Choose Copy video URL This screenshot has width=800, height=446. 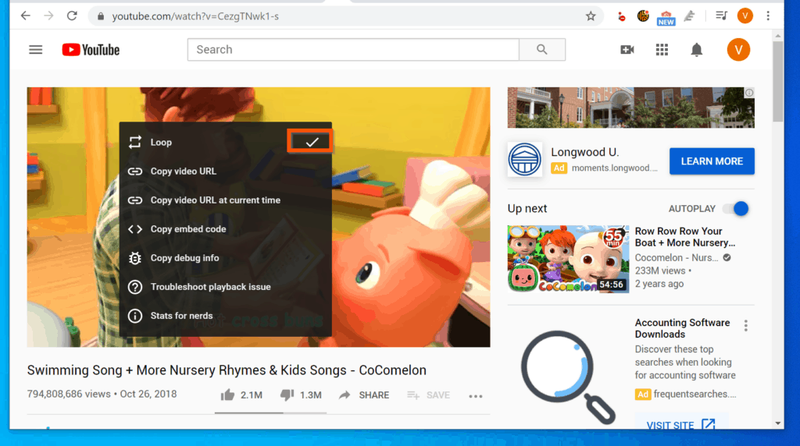tap(226, 171)
